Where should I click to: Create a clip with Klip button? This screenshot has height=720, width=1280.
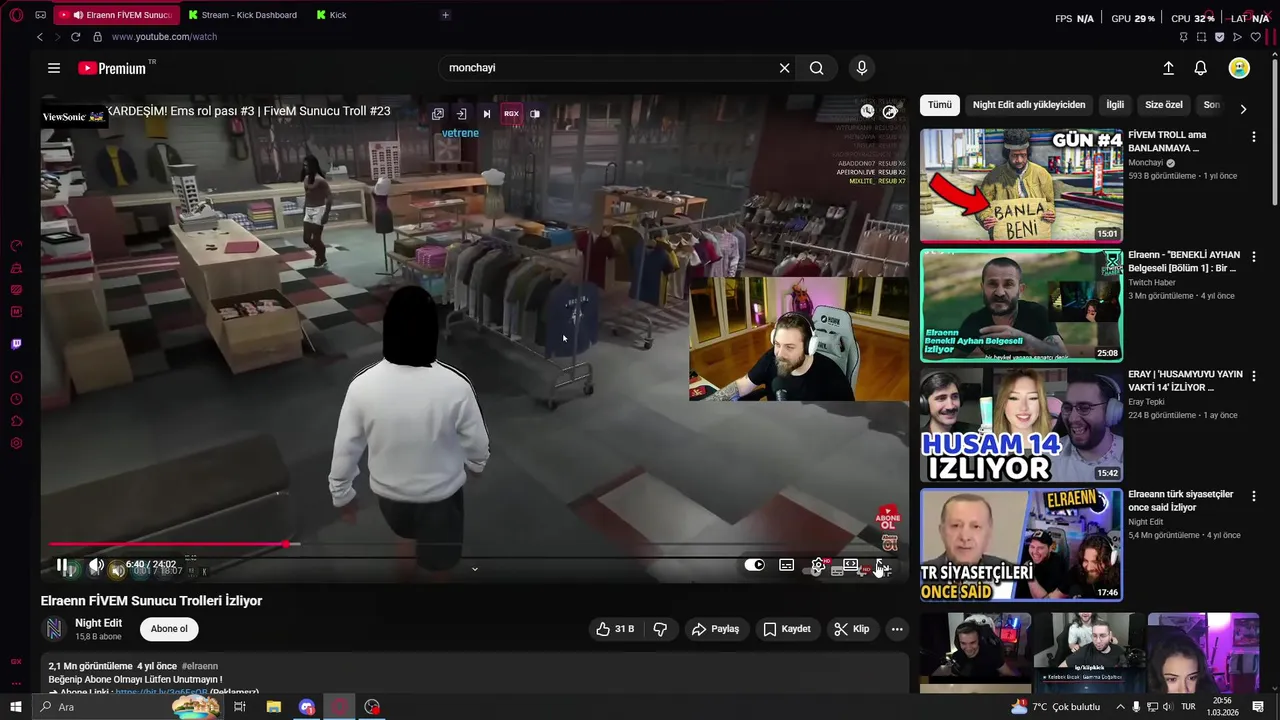point(852,629)
